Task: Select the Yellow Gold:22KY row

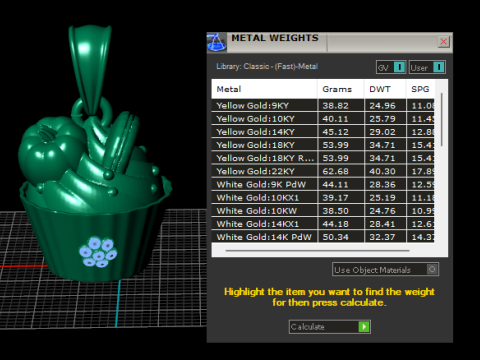Action: coord(323,171)
